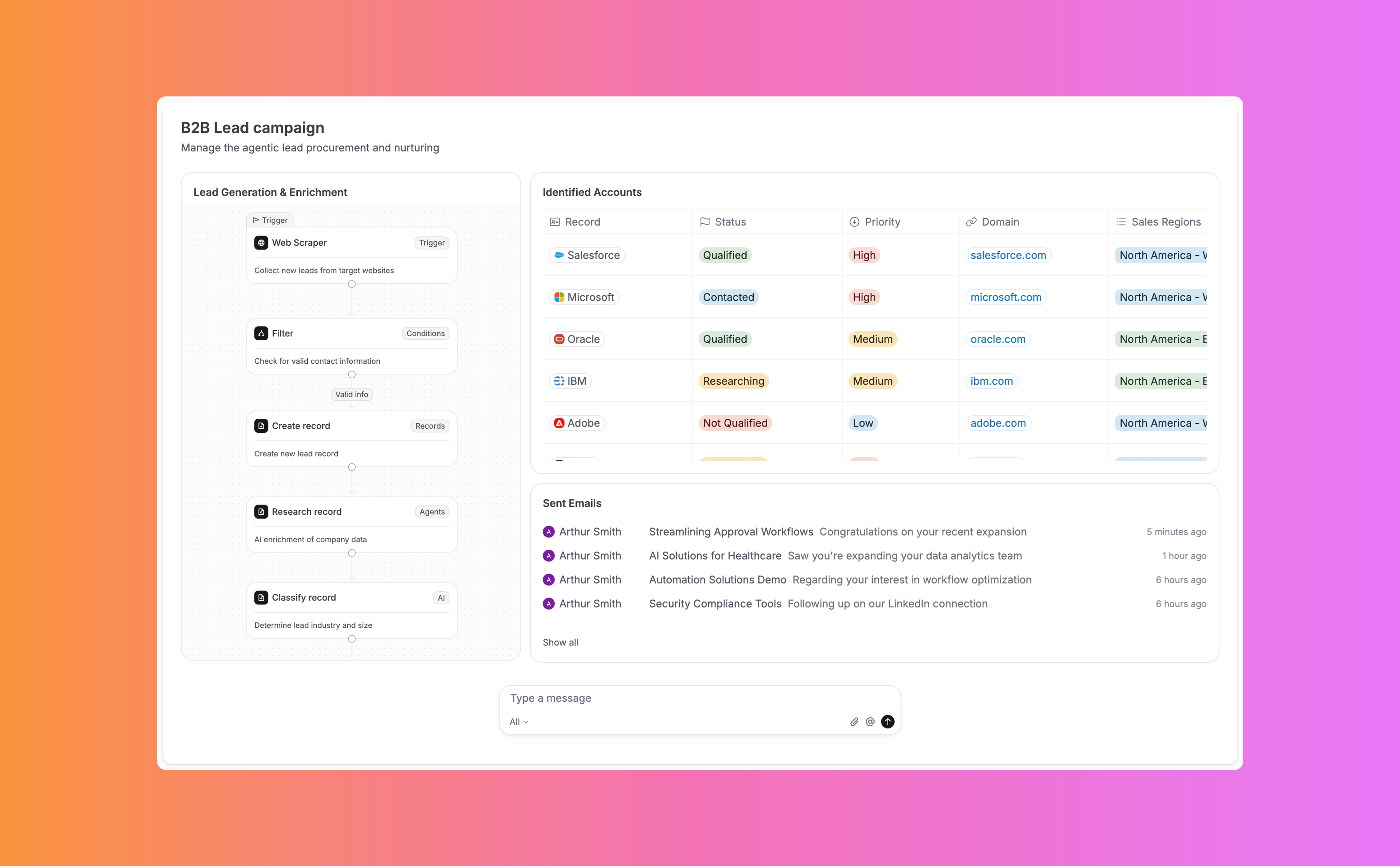
Task: Click avatar for Streamlining Approval Workflows email
Action: pyautogui.click(x=549, y=532)
